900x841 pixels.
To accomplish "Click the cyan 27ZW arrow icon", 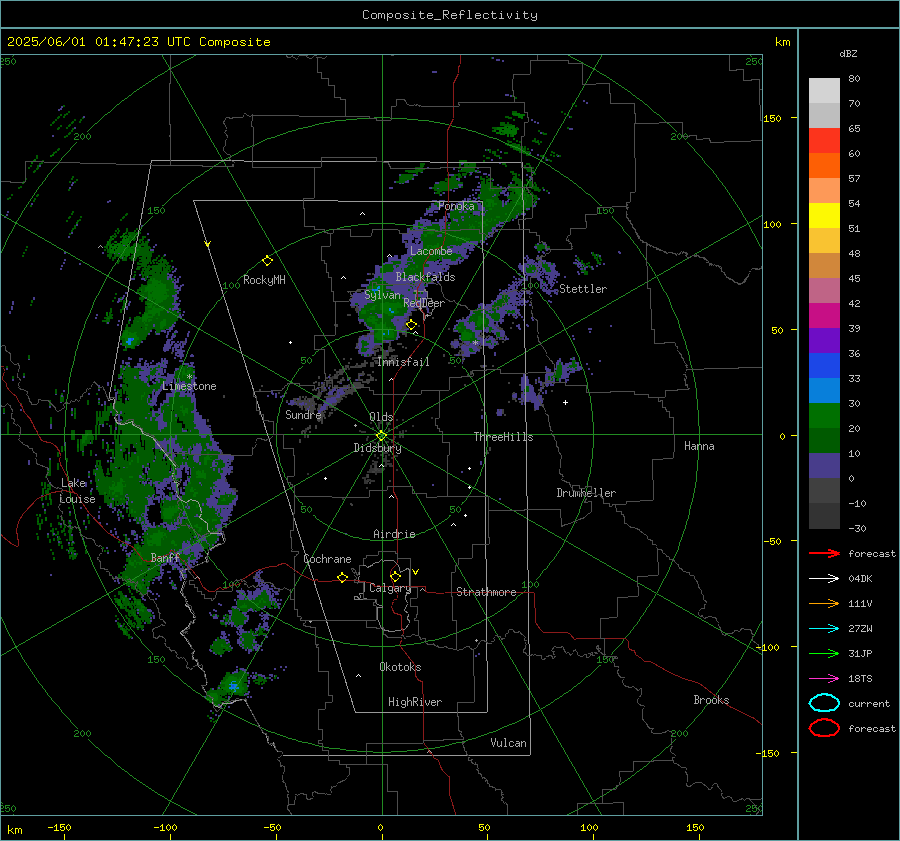I will coord(824,629).
